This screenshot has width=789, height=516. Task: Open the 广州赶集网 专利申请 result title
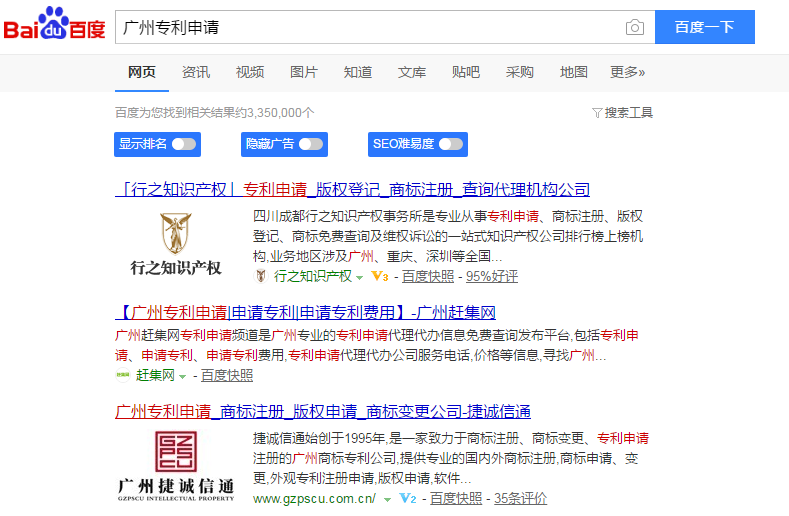[305, 313]
